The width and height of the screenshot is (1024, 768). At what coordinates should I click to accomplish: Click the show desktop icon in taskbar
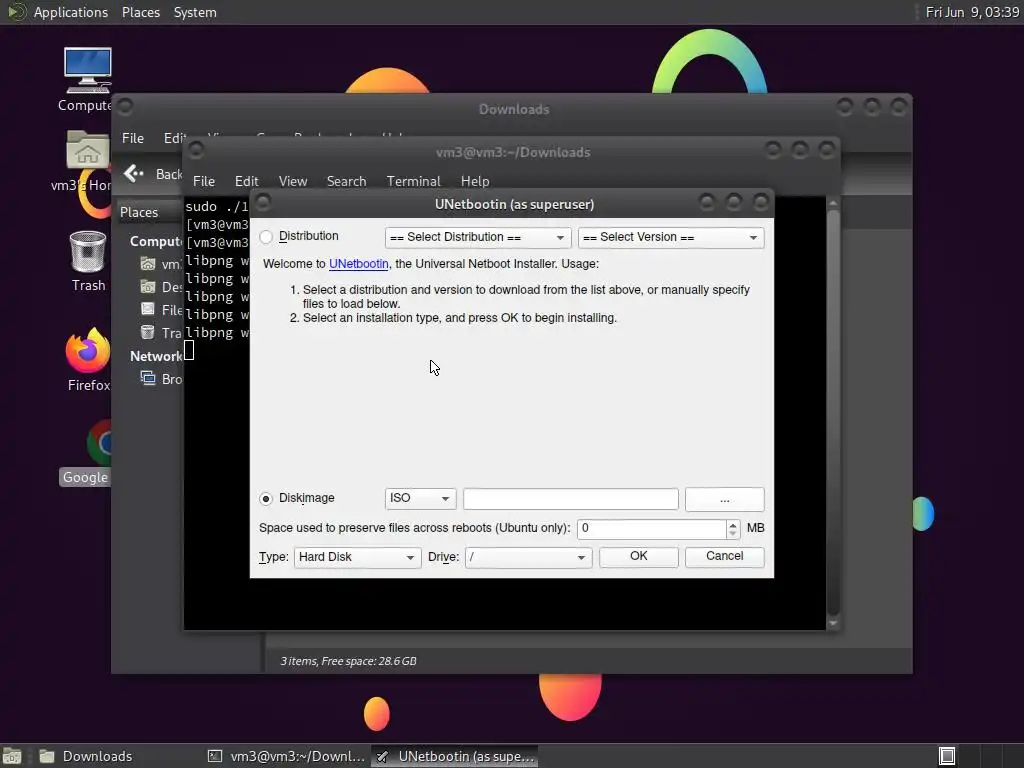pos(12,756)
